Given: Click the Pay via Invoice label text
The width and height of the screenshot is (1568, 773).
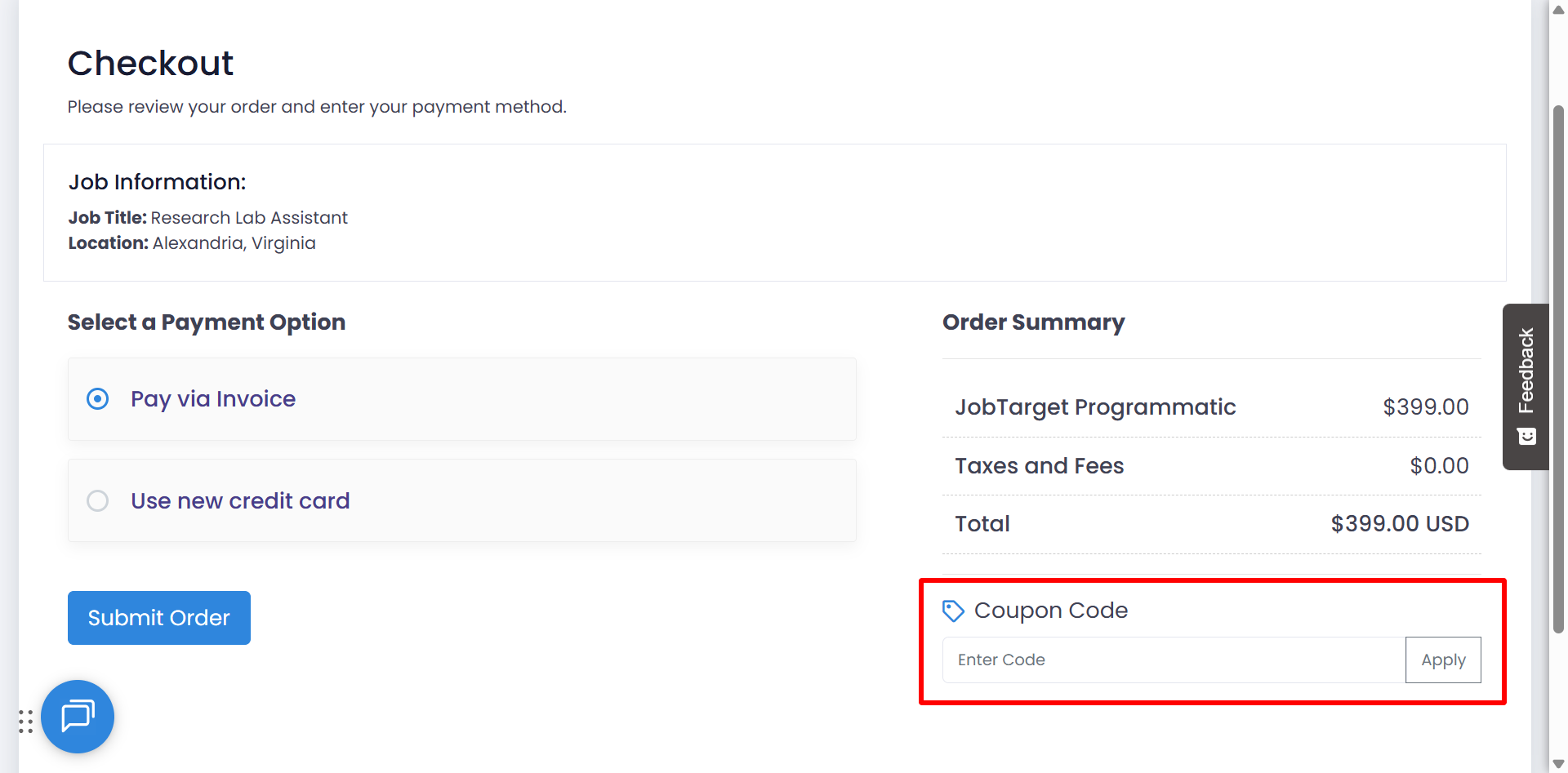Looking at the screenshot, I should [x=213, y=399].
